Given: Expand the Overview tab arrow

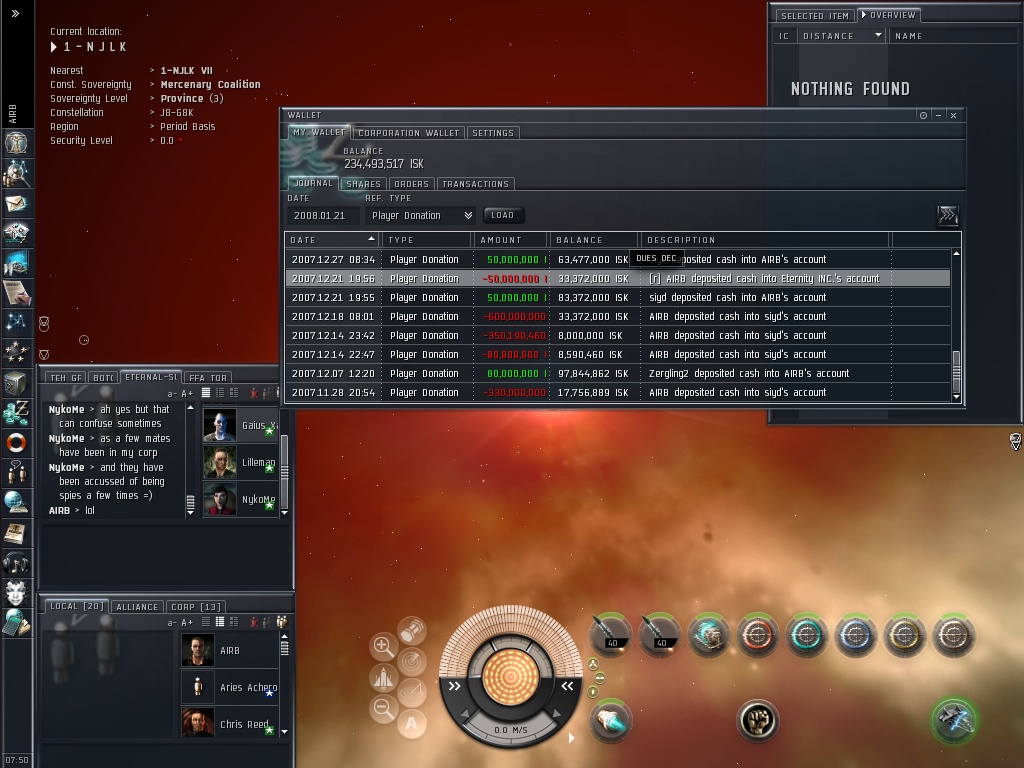Looking at the screenshot, I should click(x=864, y=14).
